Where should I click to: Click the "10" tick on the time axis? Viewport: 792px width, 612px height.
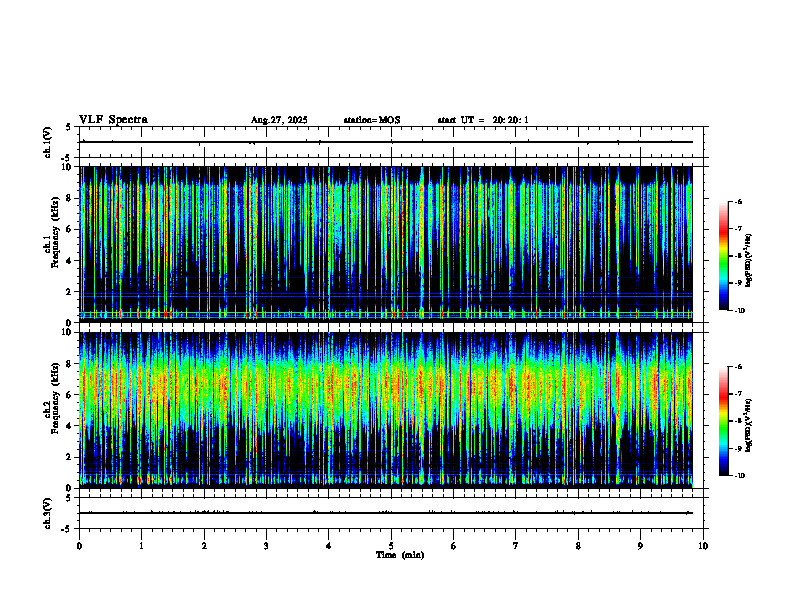tap(703, 546)
